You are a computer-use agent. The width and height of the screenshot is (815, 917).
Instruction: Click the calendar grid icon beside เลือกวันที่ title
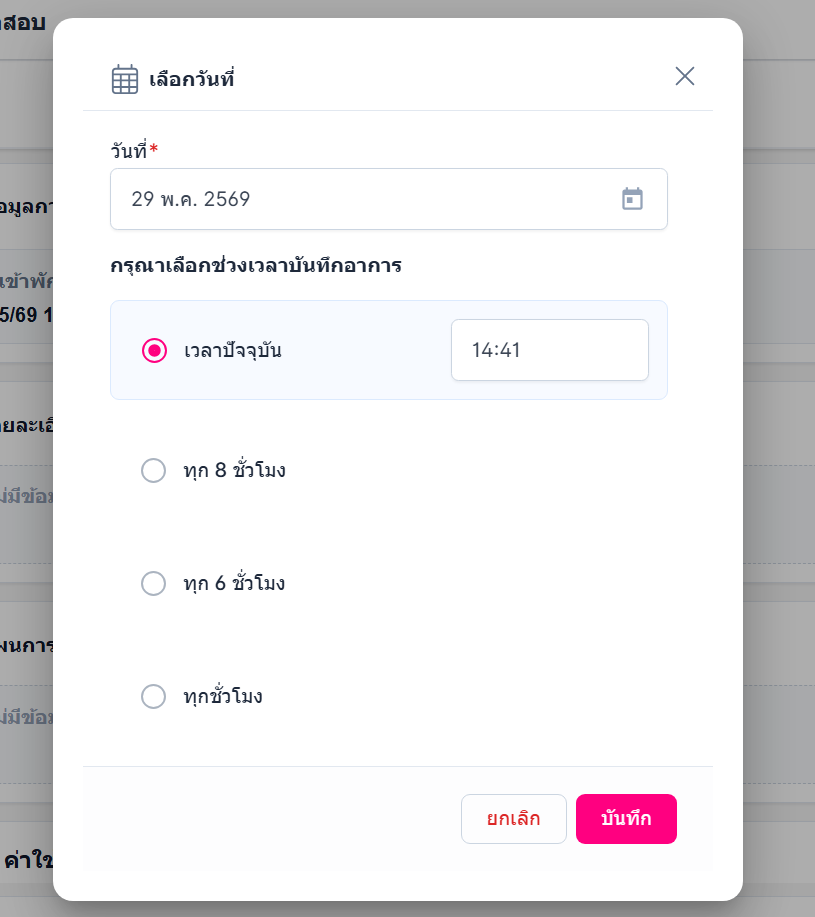(125, 79)
